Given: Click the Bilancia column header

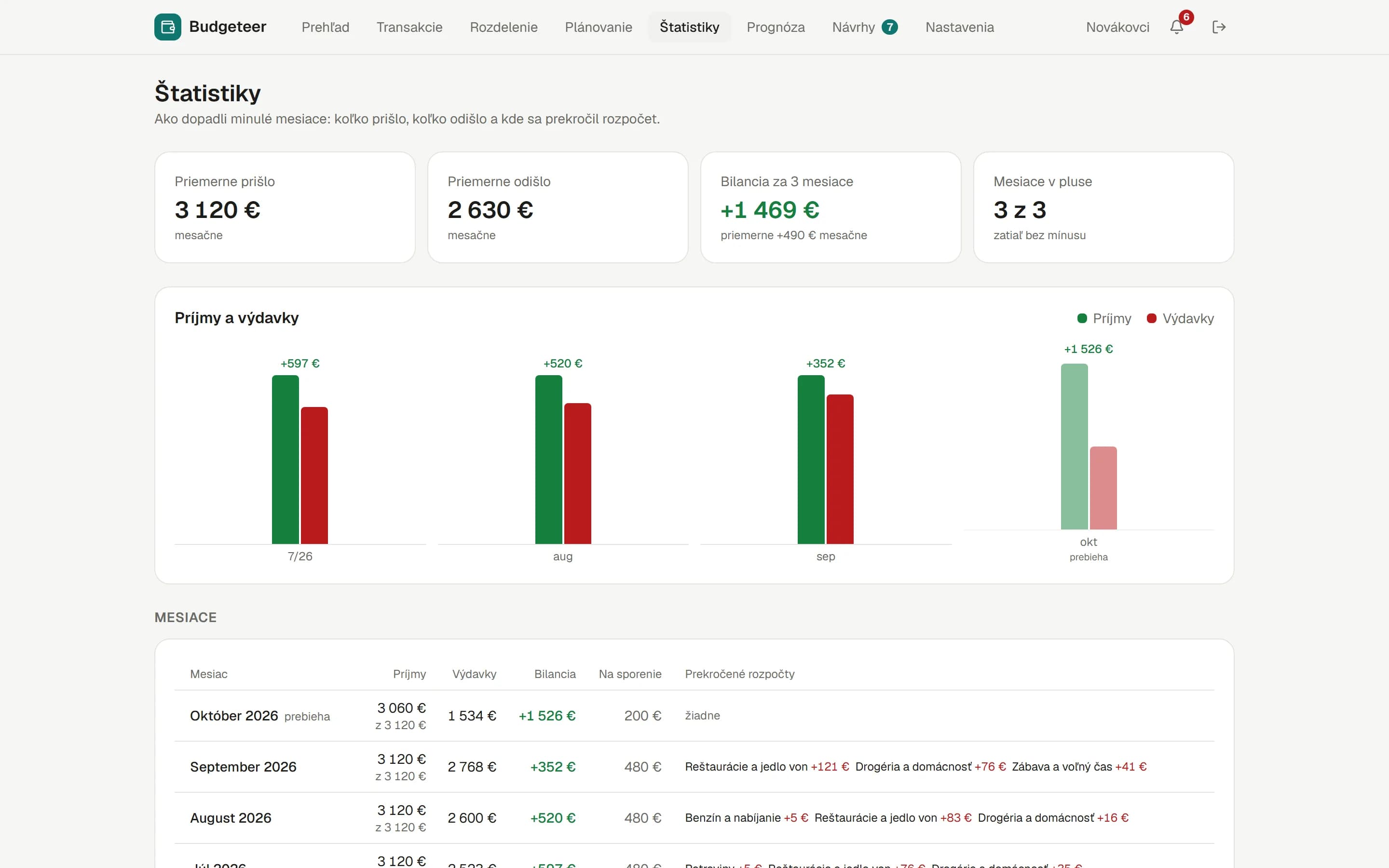Looking at the screenshot, I should pyautogui.click(x=555, y=674).
